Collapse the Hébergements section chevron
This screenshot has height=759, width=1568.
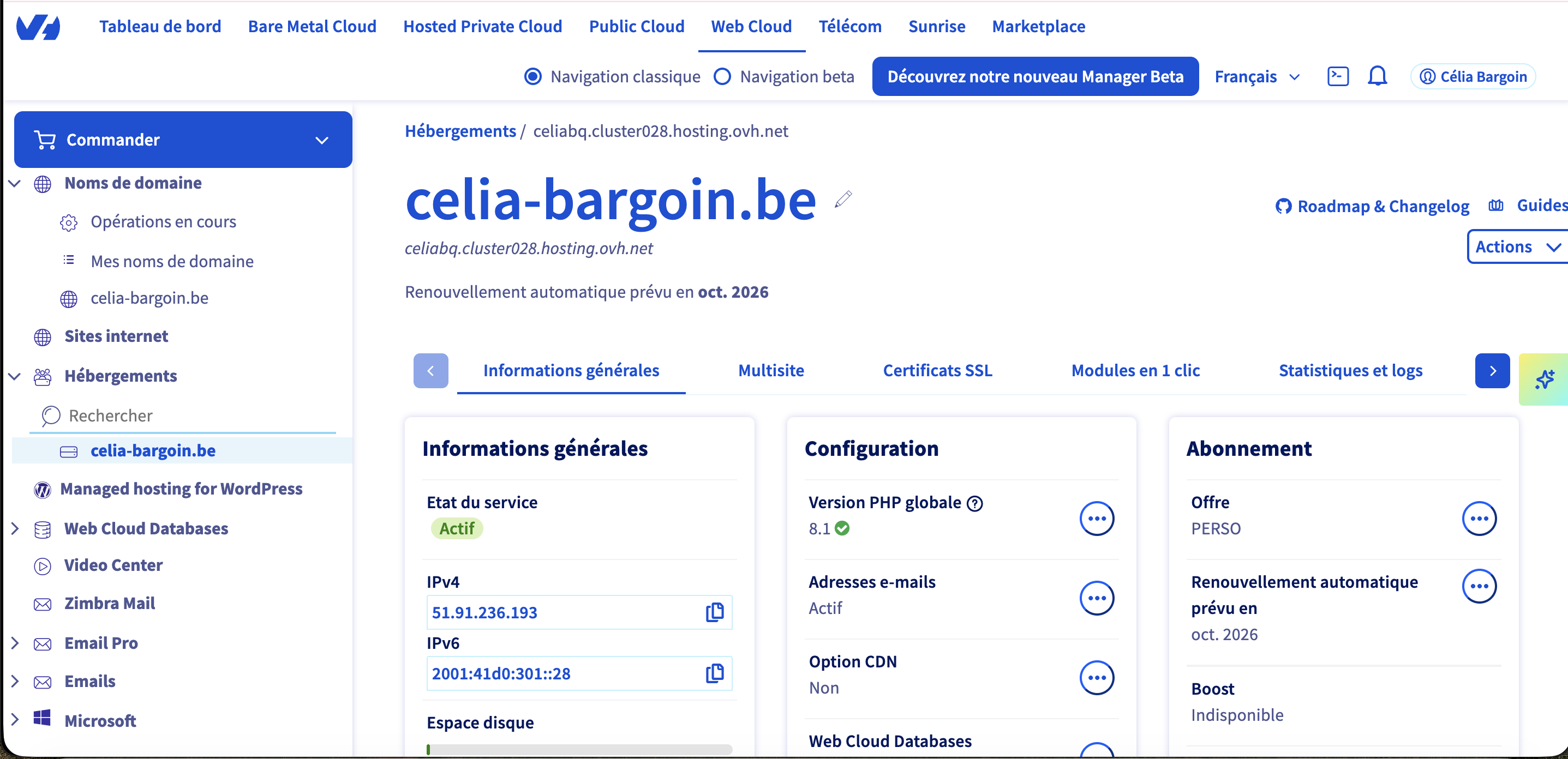tap(15, 376)
